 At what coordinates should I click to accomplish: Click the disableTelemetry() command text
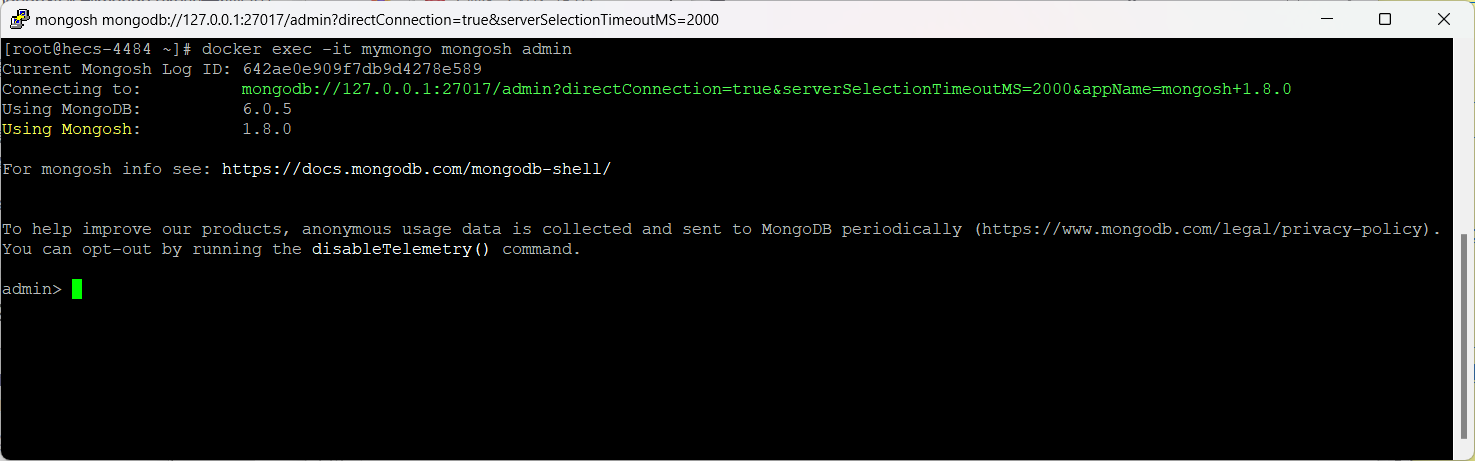401,249
